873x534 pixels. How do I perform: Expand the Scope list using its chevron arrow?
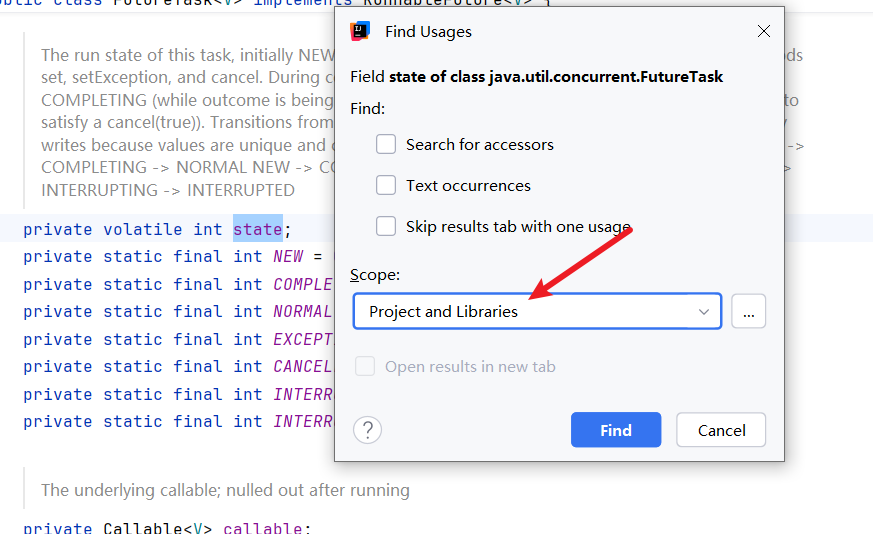click(704, 311)
